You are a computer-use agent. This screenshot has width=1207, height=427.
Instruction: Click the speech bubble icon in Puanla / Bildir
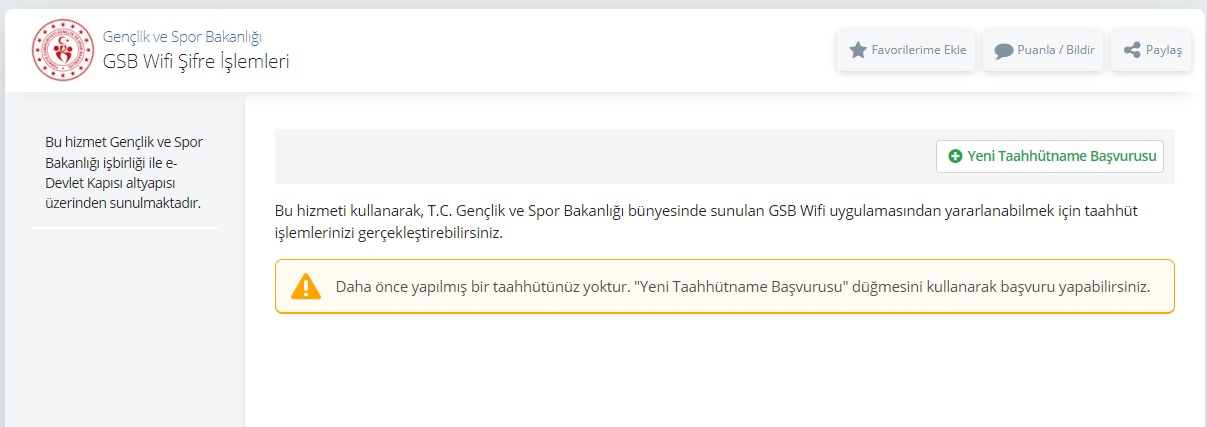(1004, 50)
